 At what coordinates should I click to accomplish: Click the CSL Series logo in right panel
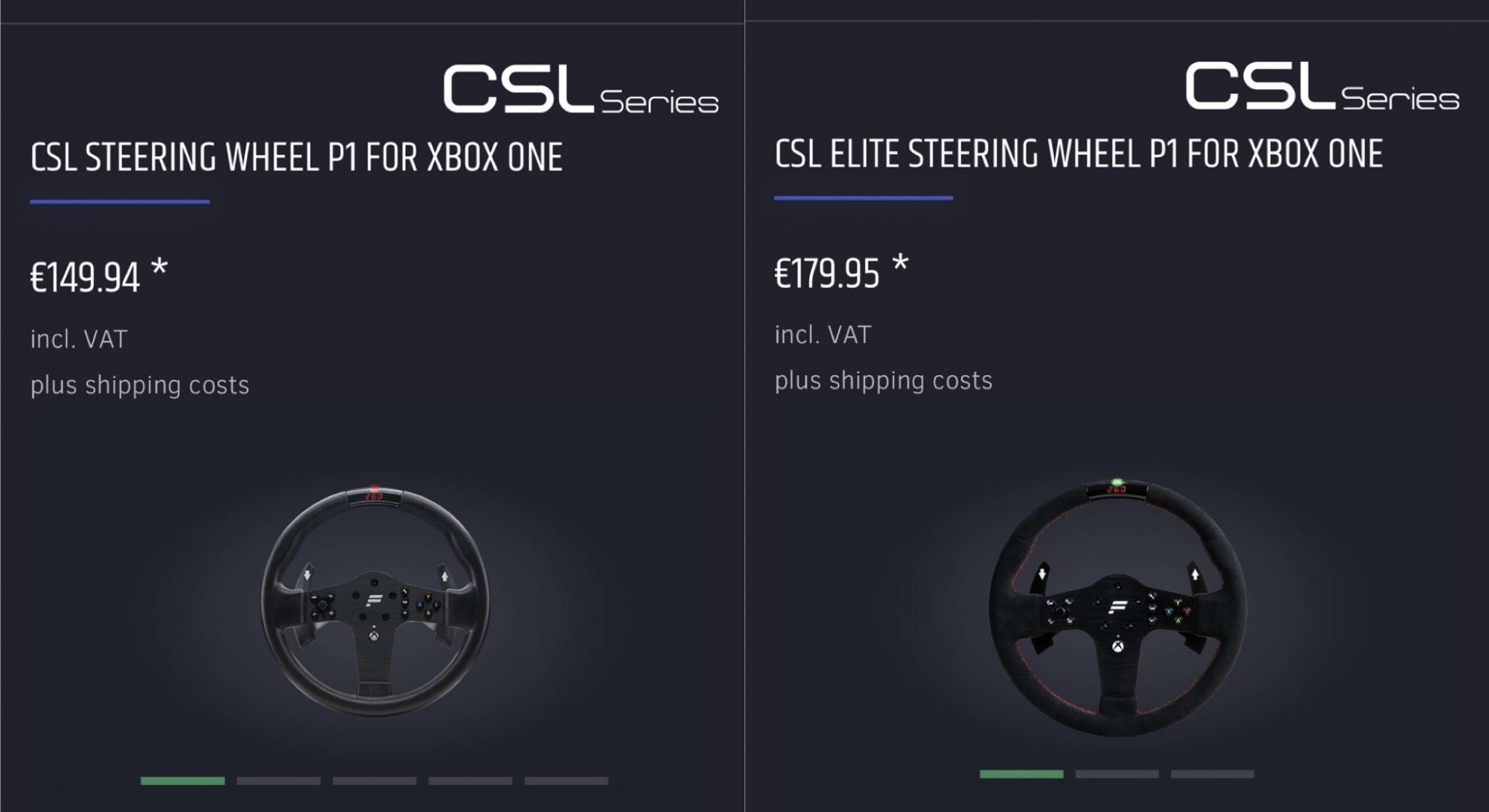pyautogui.click(x=1322, y=87)
